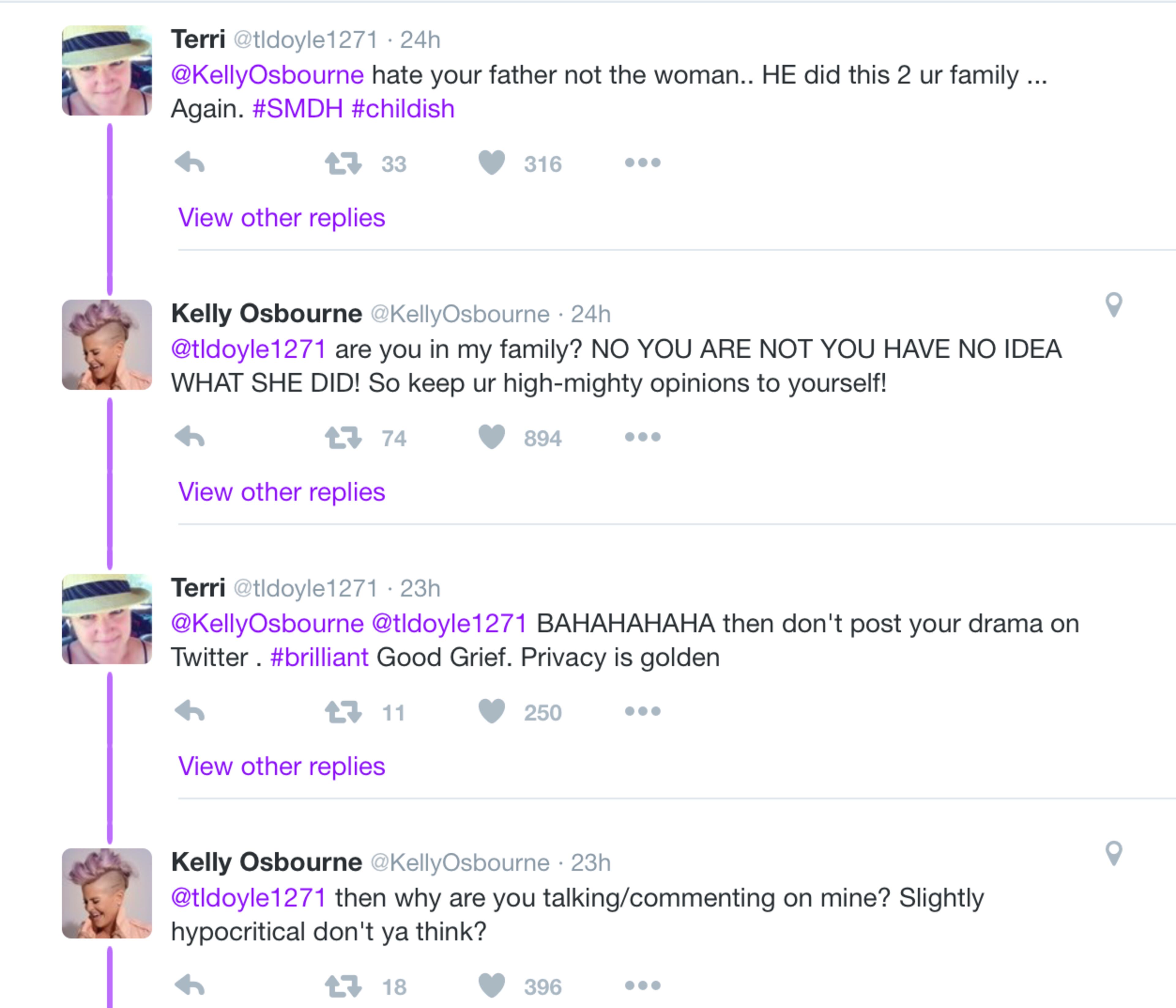
Task: Retweet Kelly's tweet with 74 retweets
Action: pyautogui.click(x=343, y=438)
